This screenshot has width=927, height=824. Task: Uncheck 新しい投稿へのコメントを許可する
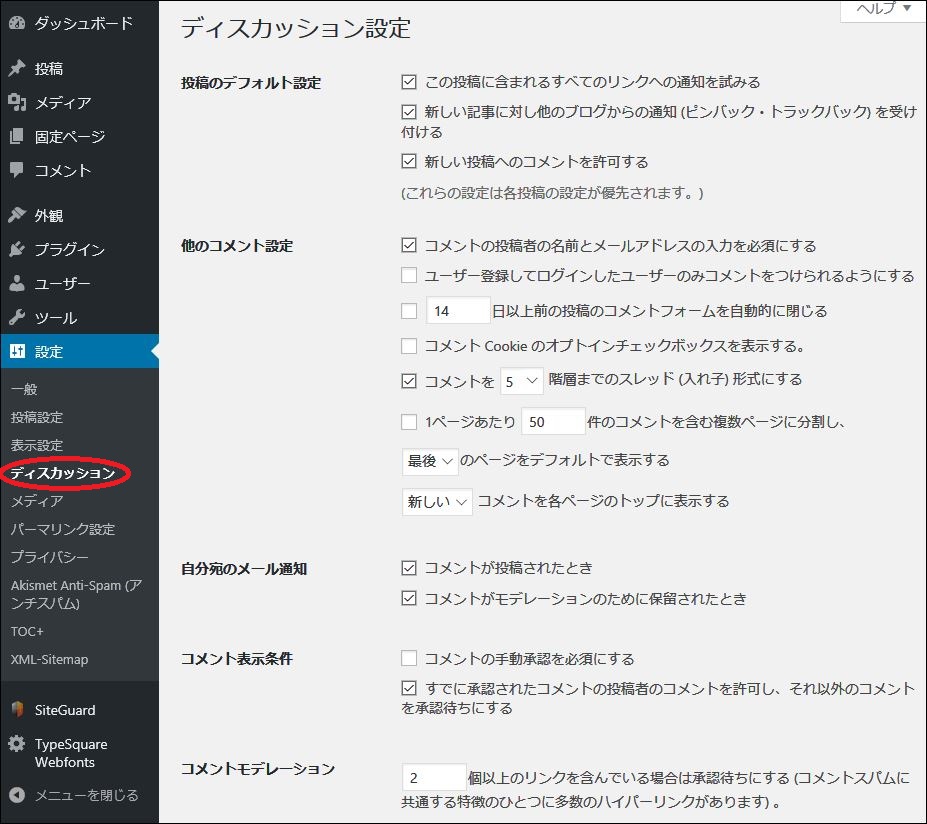[409, 161]
